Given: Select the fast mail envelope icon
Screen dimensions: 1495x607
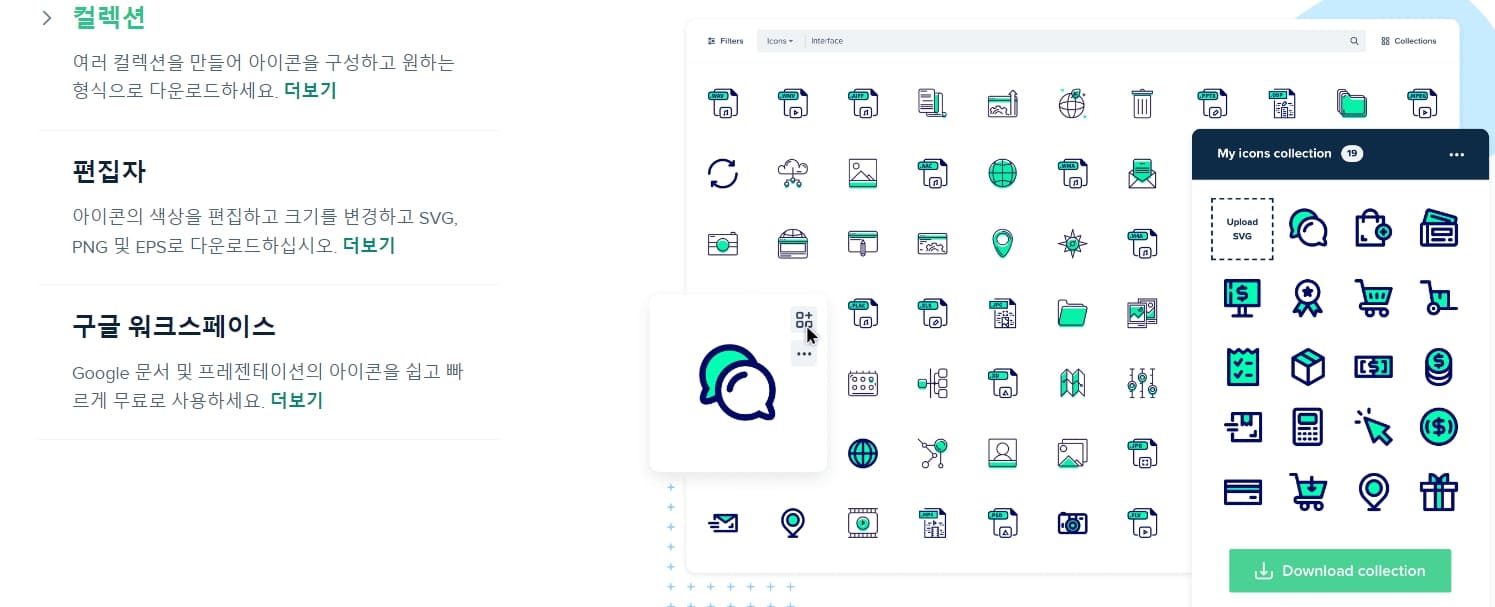Looking at the screenshot, I should 722,522.
